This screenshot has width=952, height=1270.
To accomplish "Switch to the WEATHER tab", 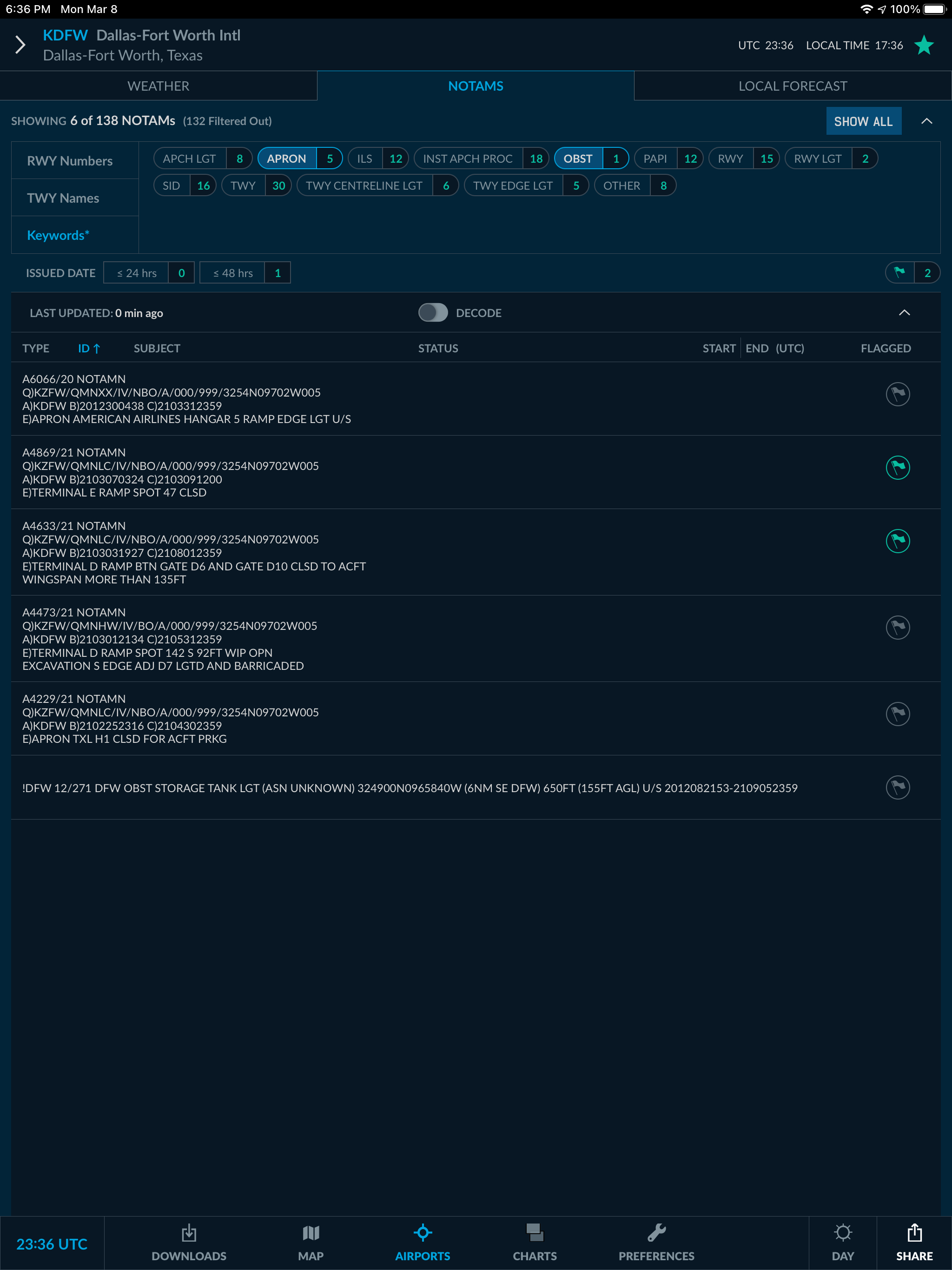I will tap(159, 86).
